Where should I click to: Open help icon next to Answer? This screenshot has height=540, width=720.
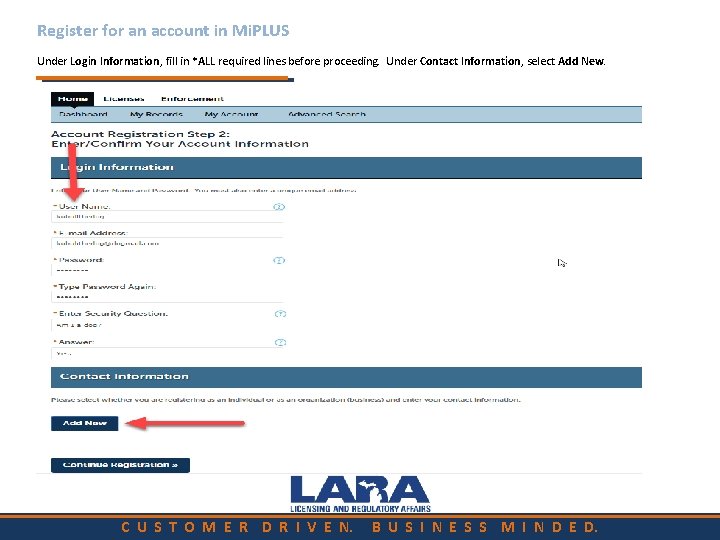[280, 342]
